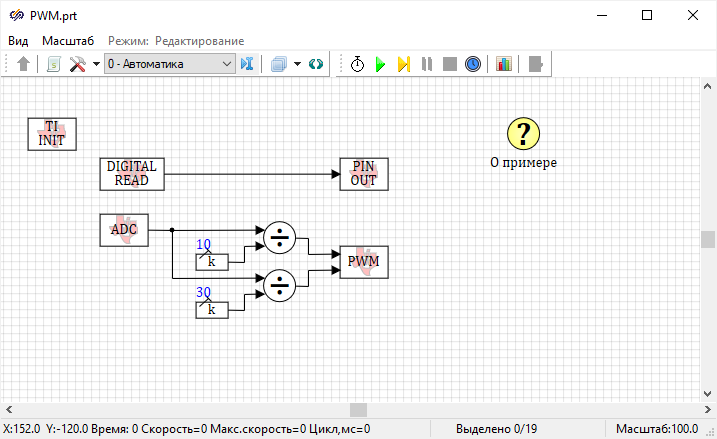This screenshot has width=717, height=439.
Task: Click the up arrow toolbar icon
Action: tap(24, 64)
